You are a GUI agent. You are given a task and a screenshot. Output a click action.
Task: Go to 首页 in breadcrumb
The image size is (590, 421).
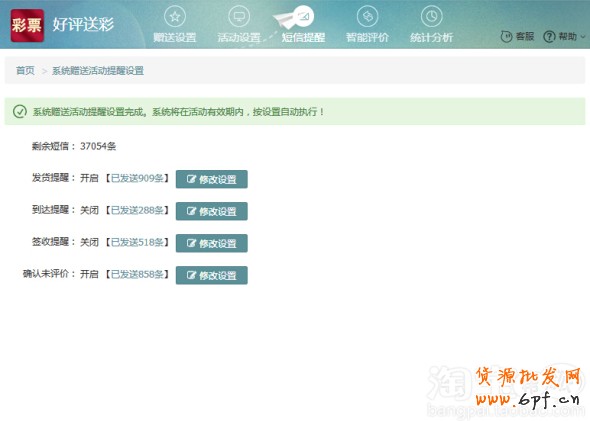tap(25, 70)
